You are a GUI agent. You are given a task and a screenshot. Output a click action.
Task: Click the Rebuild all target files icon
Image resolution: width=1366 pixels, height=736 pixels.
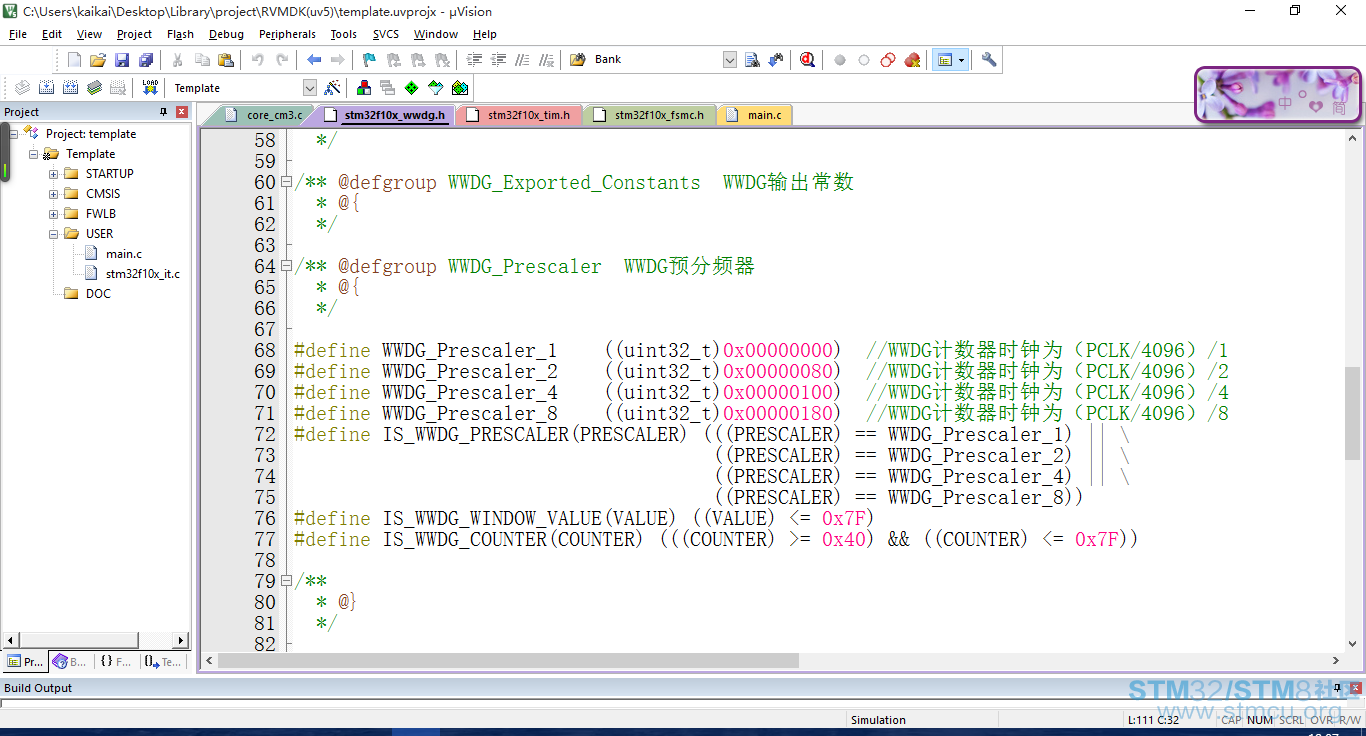tap(70, 88)
